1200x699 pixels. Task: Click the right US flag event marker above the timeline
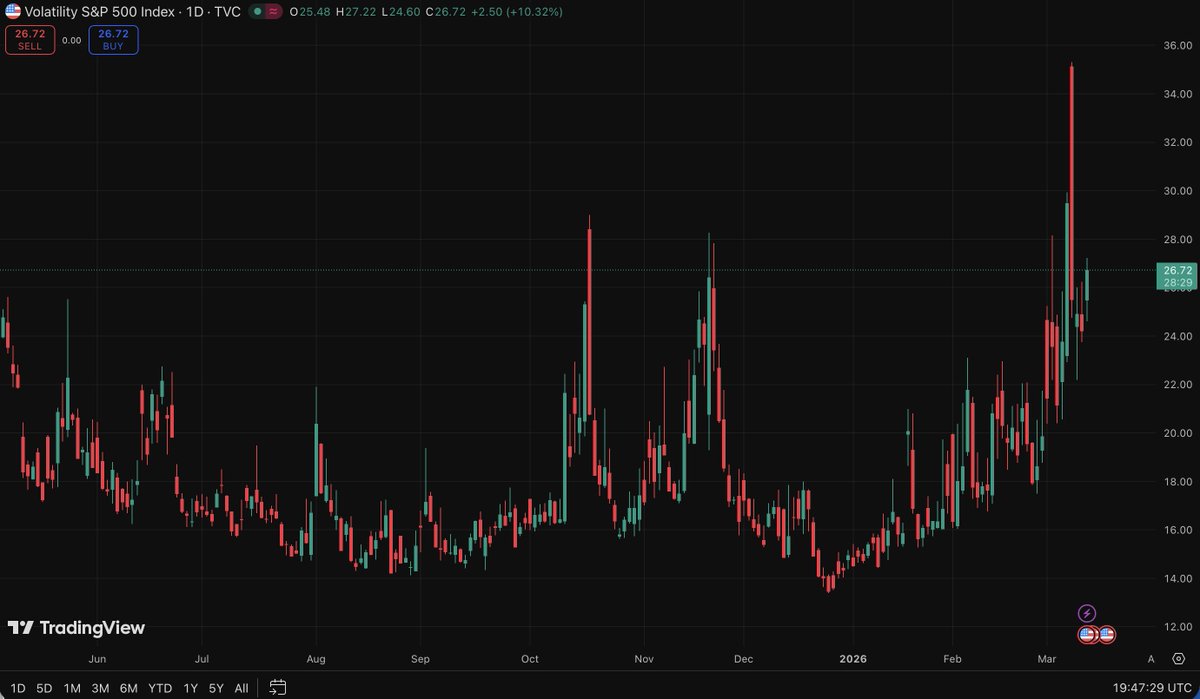[x=1106, y=634]
